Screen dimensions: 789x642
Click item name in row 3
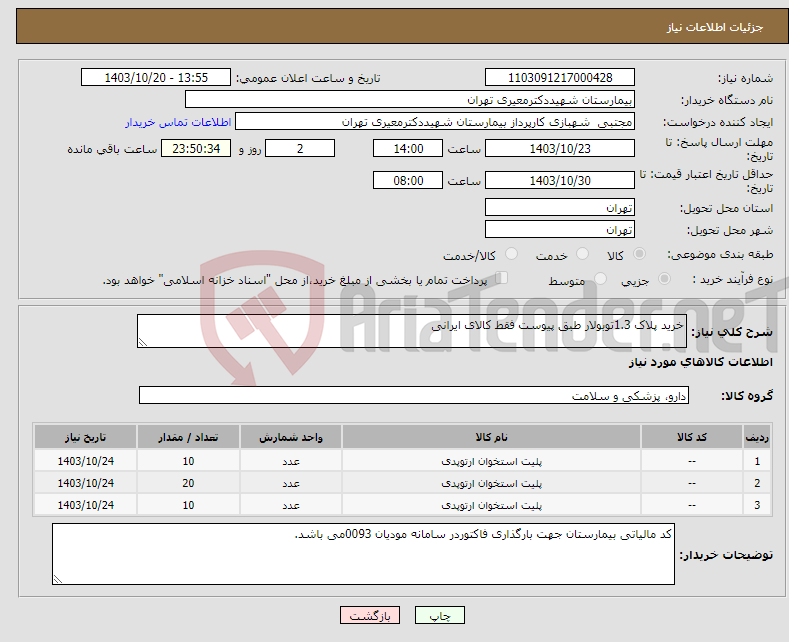492,505
